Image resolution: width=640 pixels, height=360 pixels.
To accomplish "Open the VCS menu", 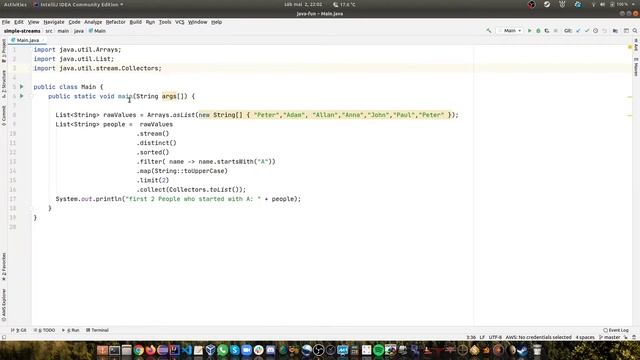I will click(180, 22).
